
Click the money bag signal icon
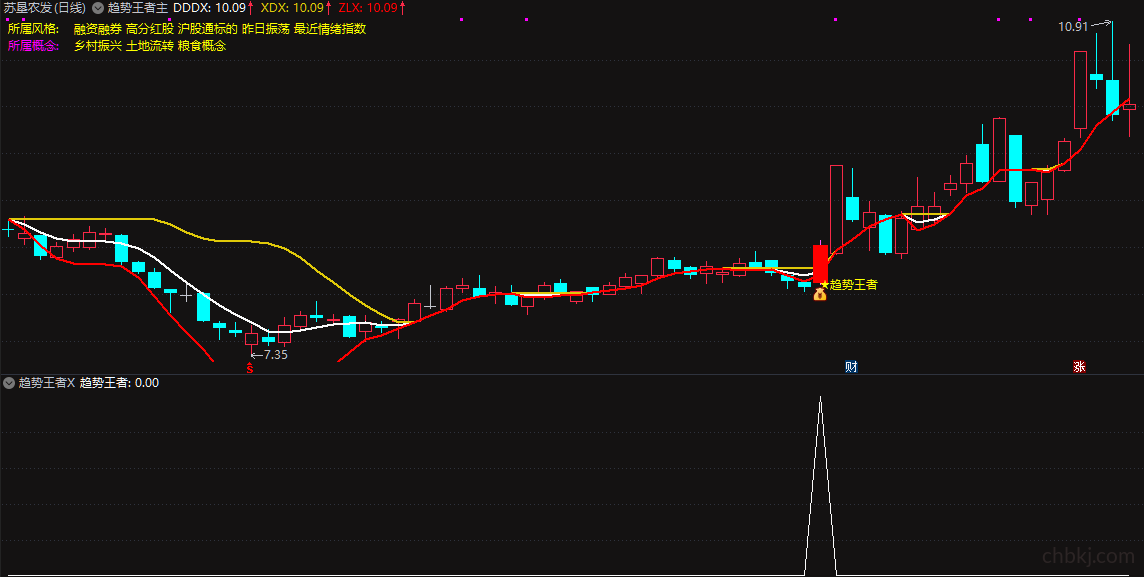[820, 294]
